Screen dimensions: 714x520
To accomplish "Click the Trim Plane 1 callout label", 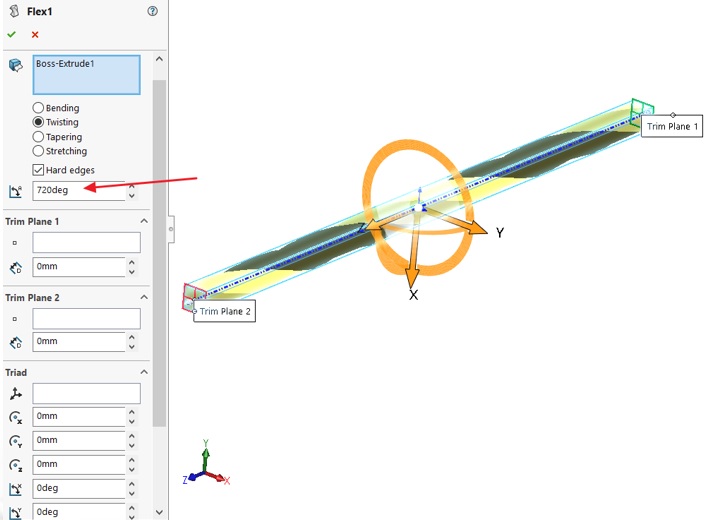I will 672,126.
